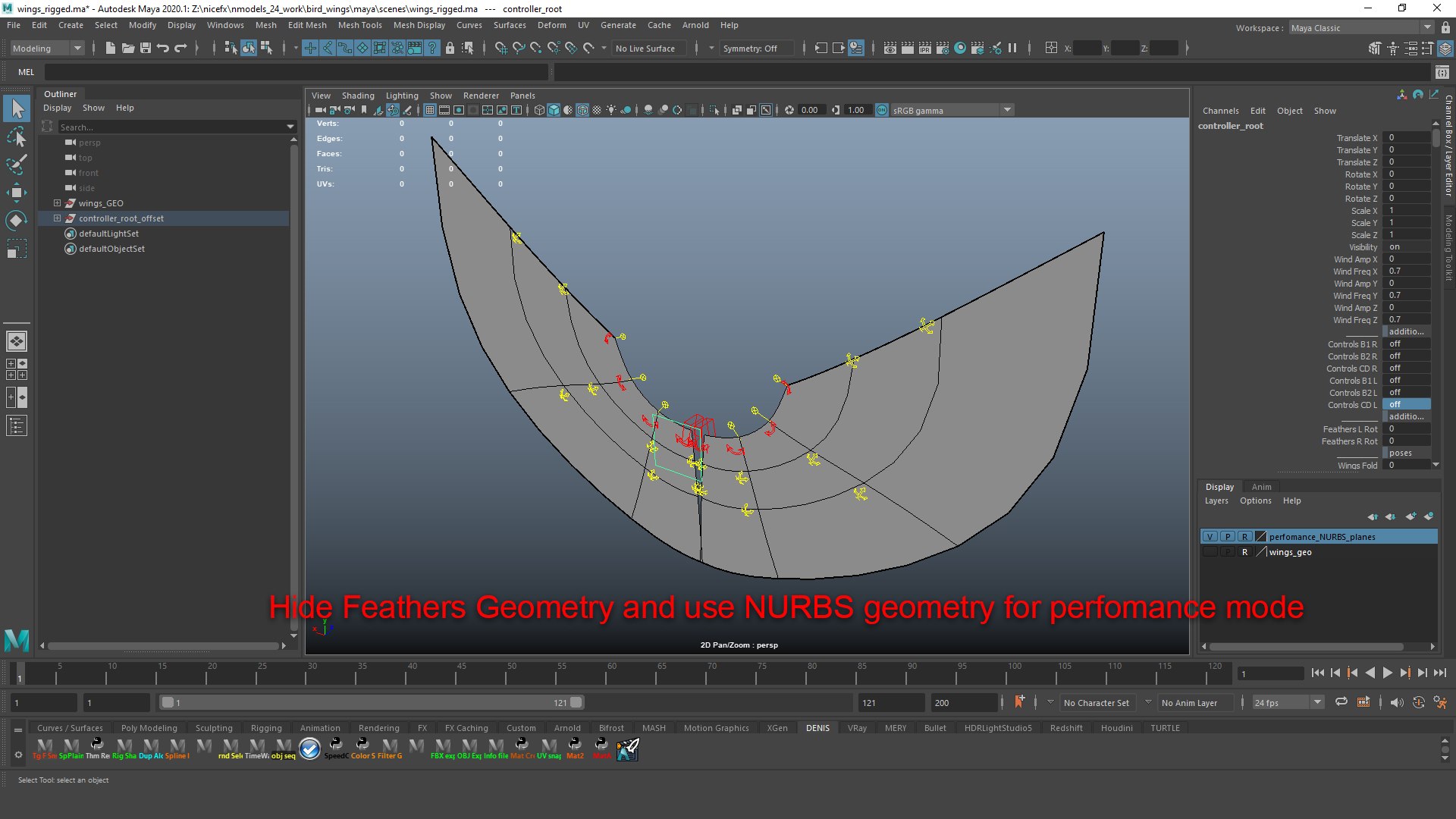Activate the Lasso Select tool
This screenshot has height=819, width=1456.
tap(16, 137)
